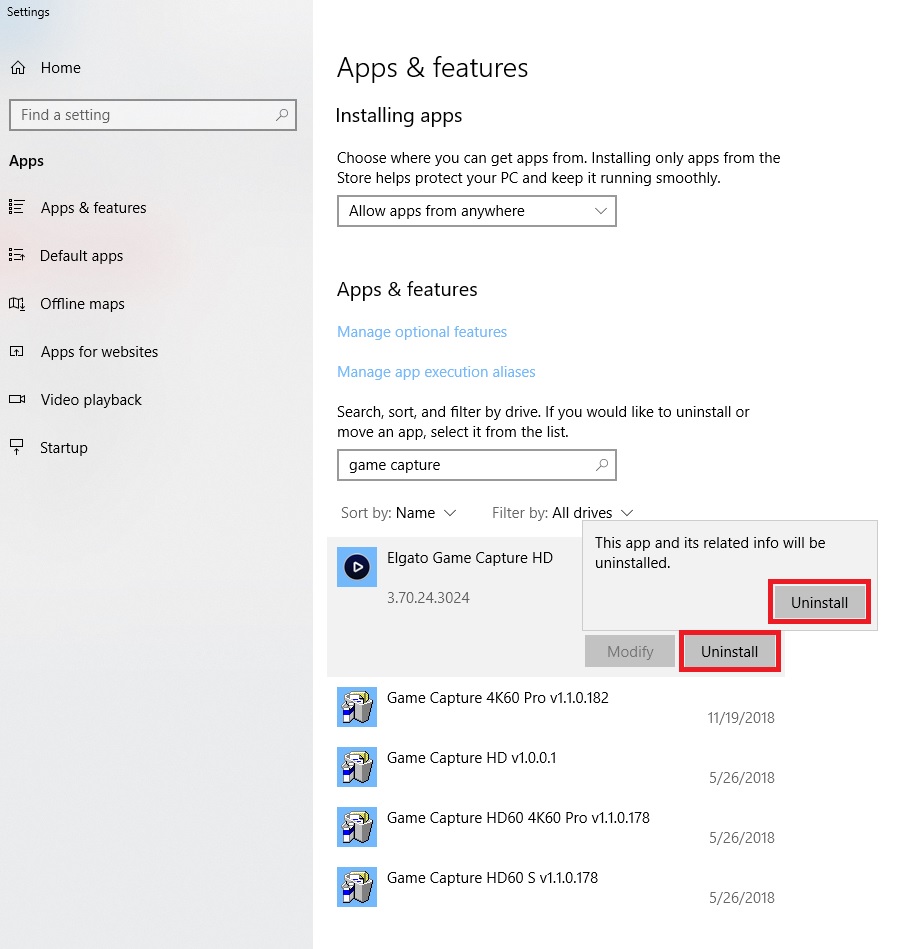Image resolution: width=905 pixels, height=949 pixels.
Task: Click the search icon in the app search box
Action: 602,465
